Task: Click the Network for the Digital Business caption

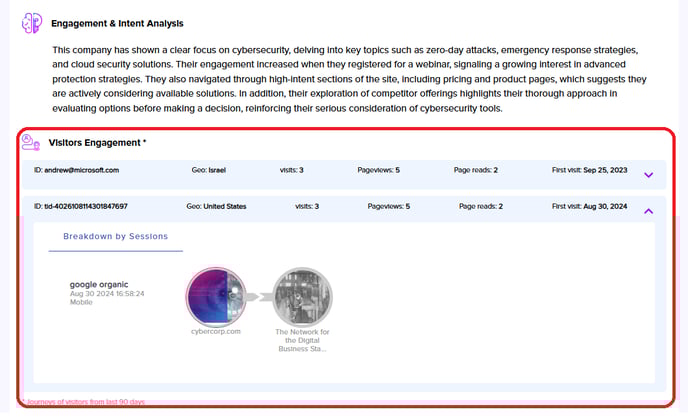Action: coord(302,340)
